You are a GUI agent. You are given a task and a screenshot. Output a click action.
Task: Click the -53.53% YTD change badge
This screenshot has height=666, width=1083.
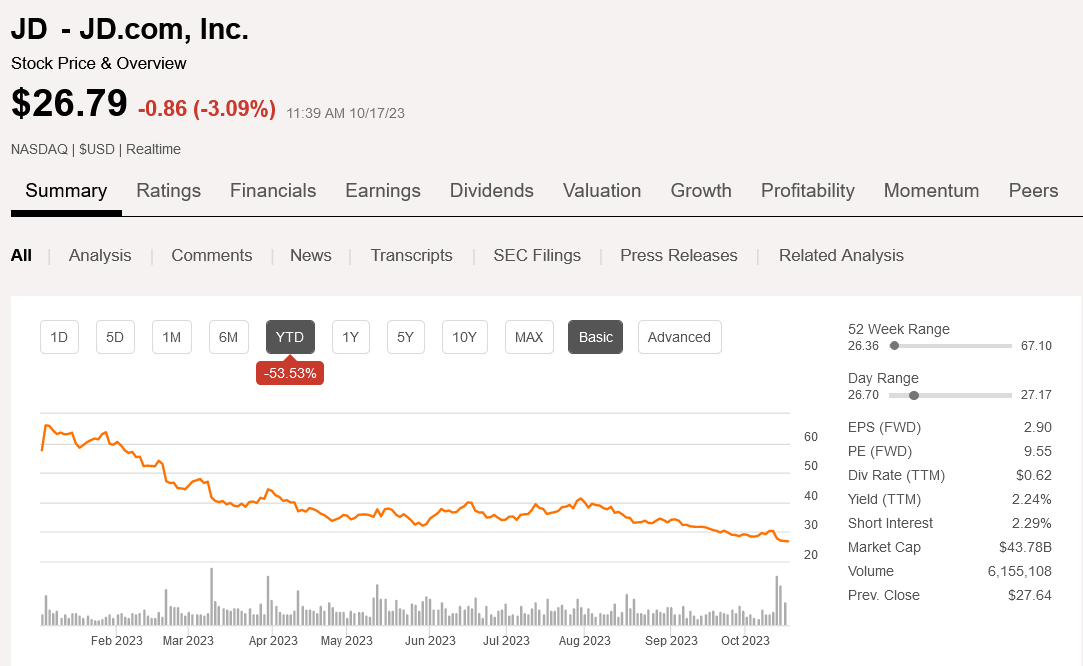coord(290,373)
